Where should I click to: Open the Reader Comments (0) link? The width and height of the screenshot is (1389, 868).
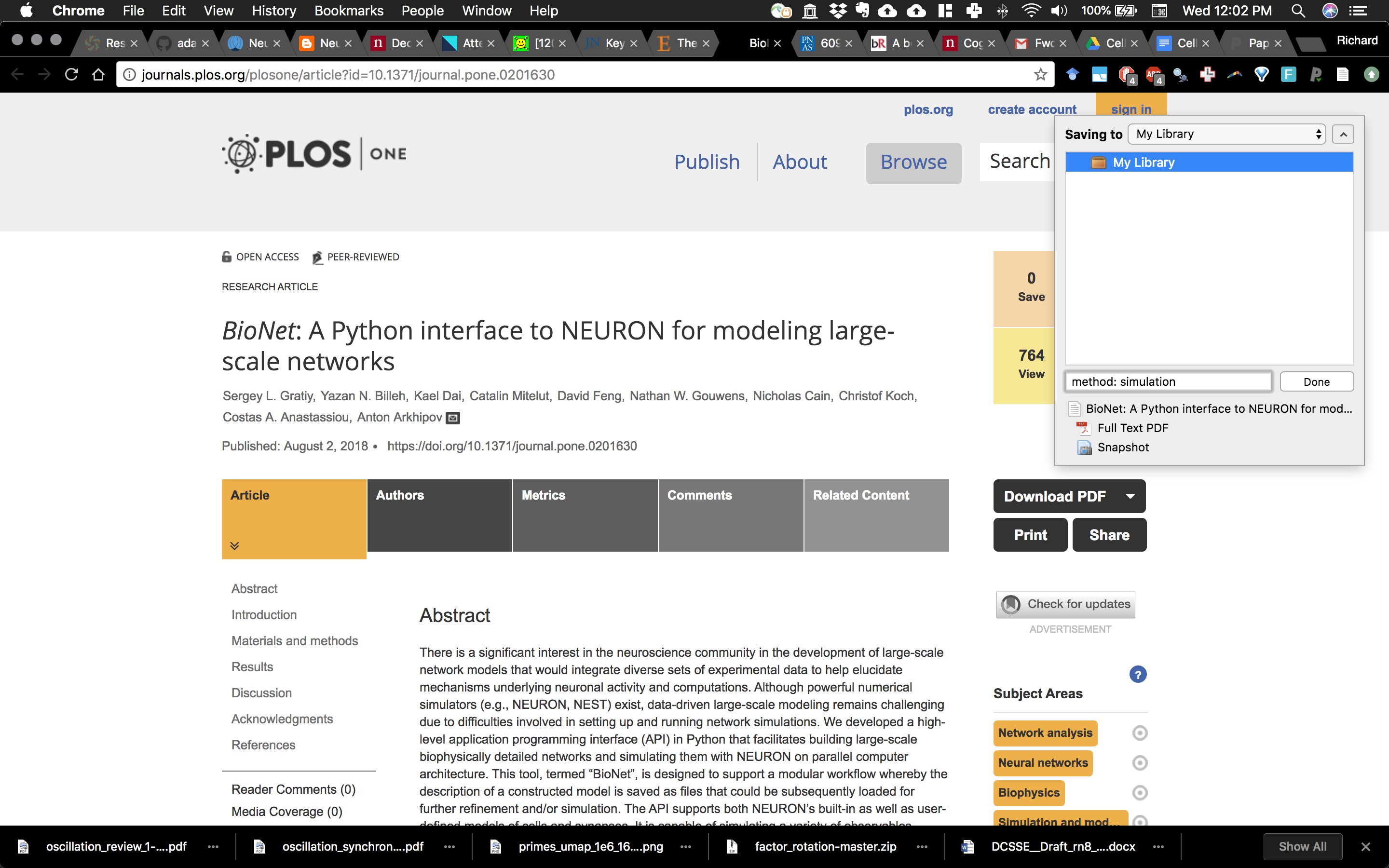coord(293,790)
